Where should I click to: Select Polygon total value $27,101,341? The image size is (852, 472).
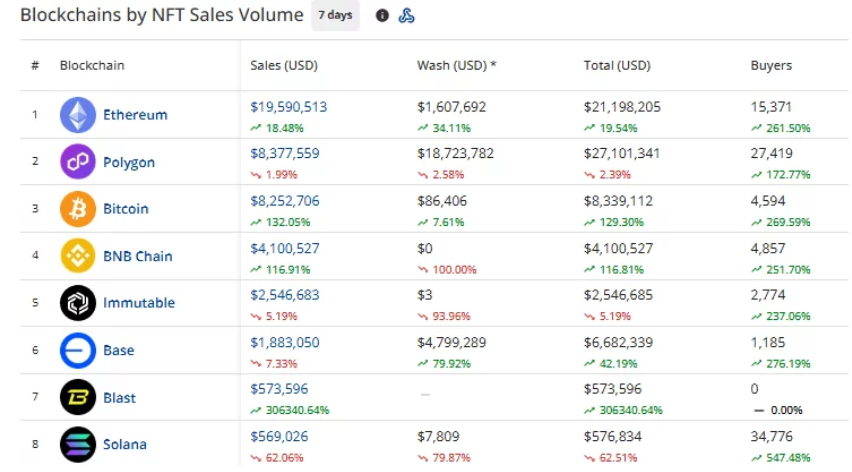[x=622, y=153]
